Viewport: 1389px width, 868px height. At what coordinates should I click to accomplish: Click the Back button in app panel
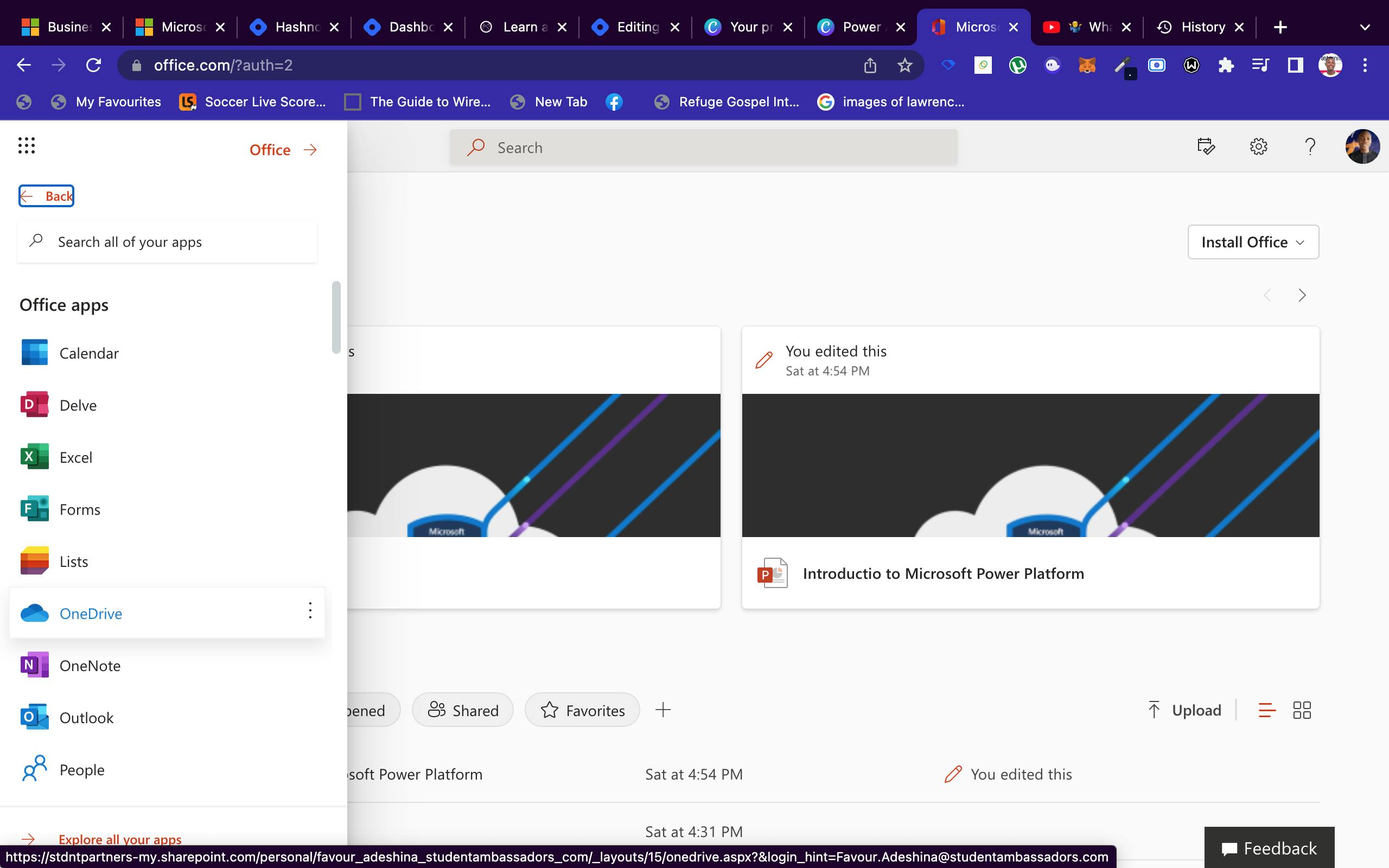point(46,196)
